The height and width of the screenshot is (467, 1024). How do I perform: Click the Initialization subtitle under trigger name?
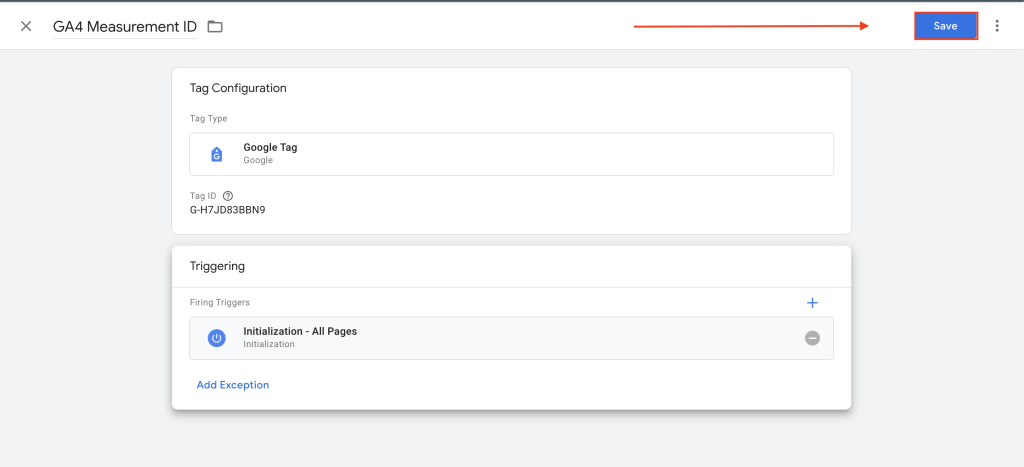(269, 344)
